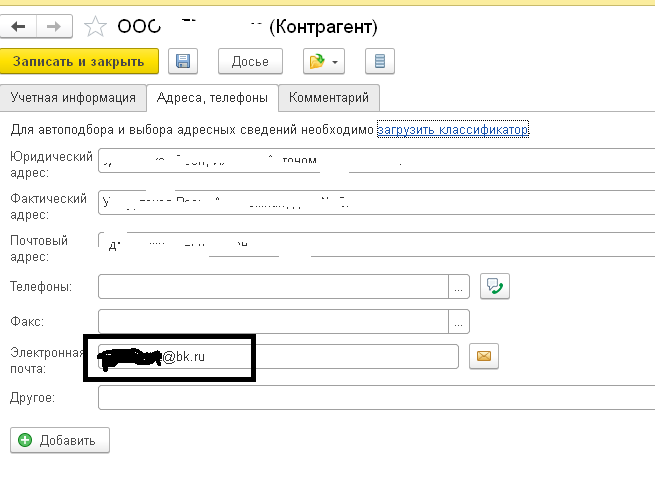Switch to the Учетная информация tab
655x503 pixels.
(73, 98)
